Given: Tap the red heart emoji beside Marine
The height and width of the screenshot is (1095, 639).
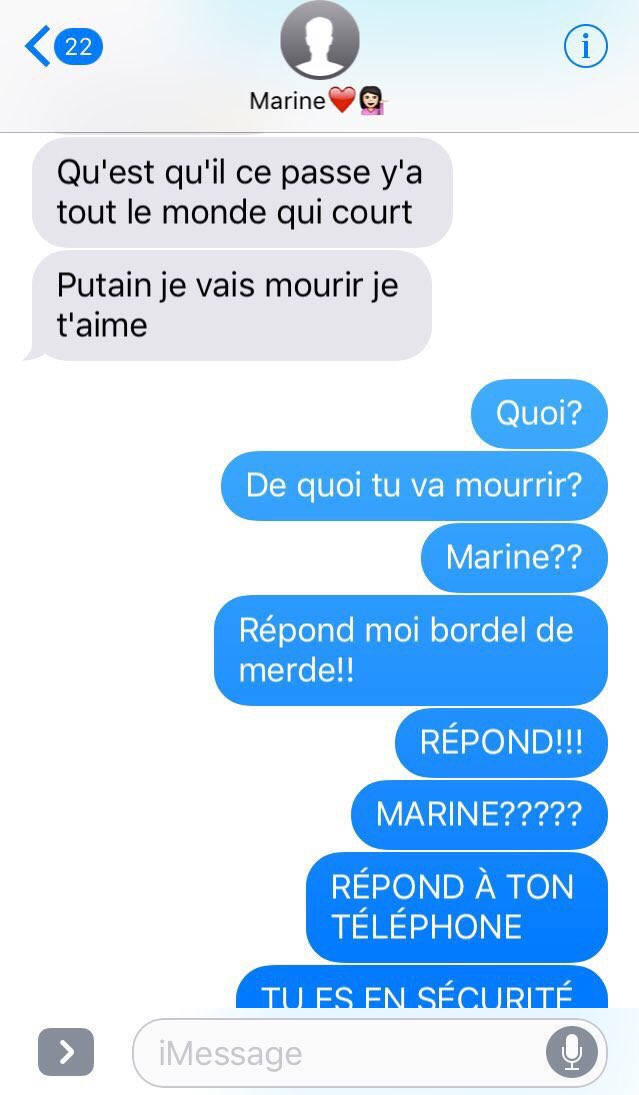Looking at the screenshot, I should coord(341,101).
